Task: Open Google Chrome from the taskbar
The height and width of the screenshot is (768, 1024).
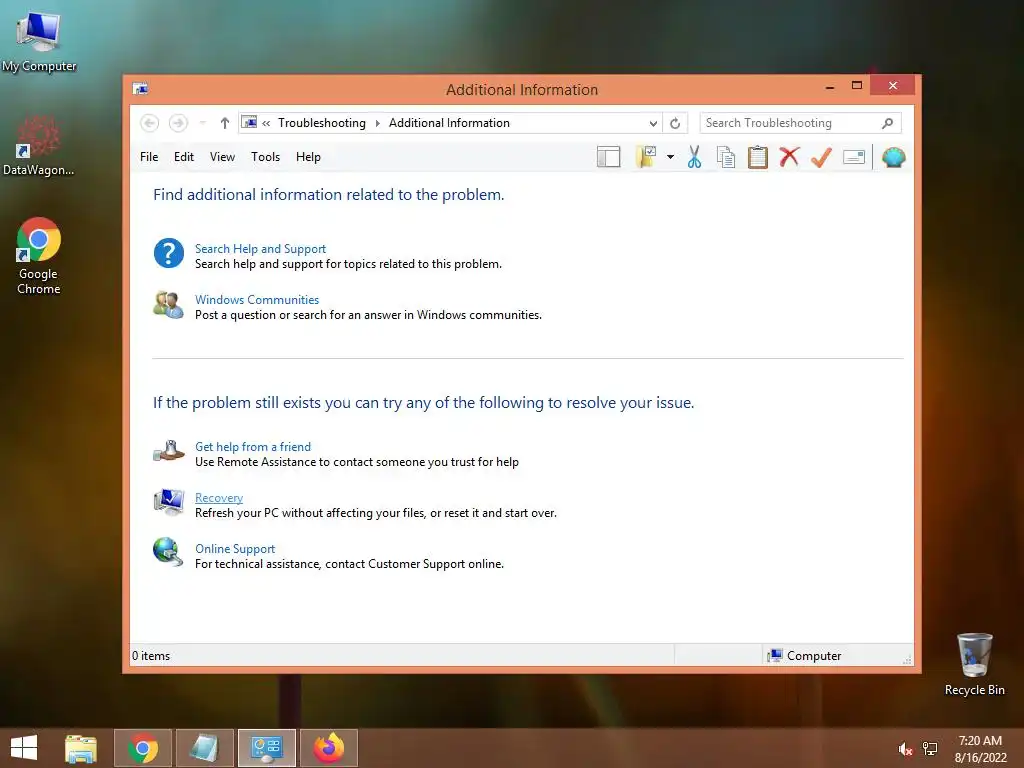Action: (x=143, y=748)
